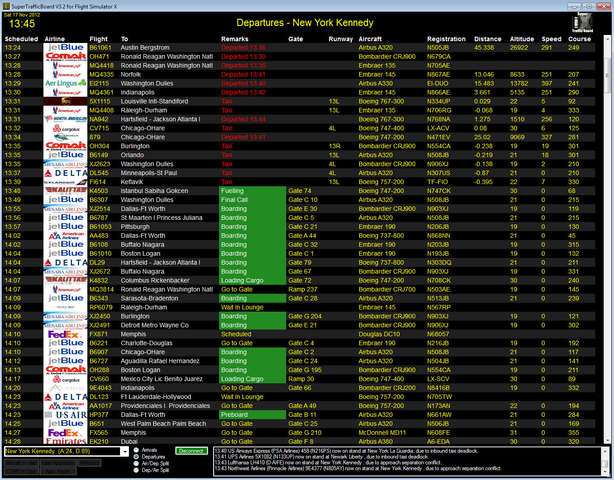Click the Comair logo for flight OH288

(65, 370)
